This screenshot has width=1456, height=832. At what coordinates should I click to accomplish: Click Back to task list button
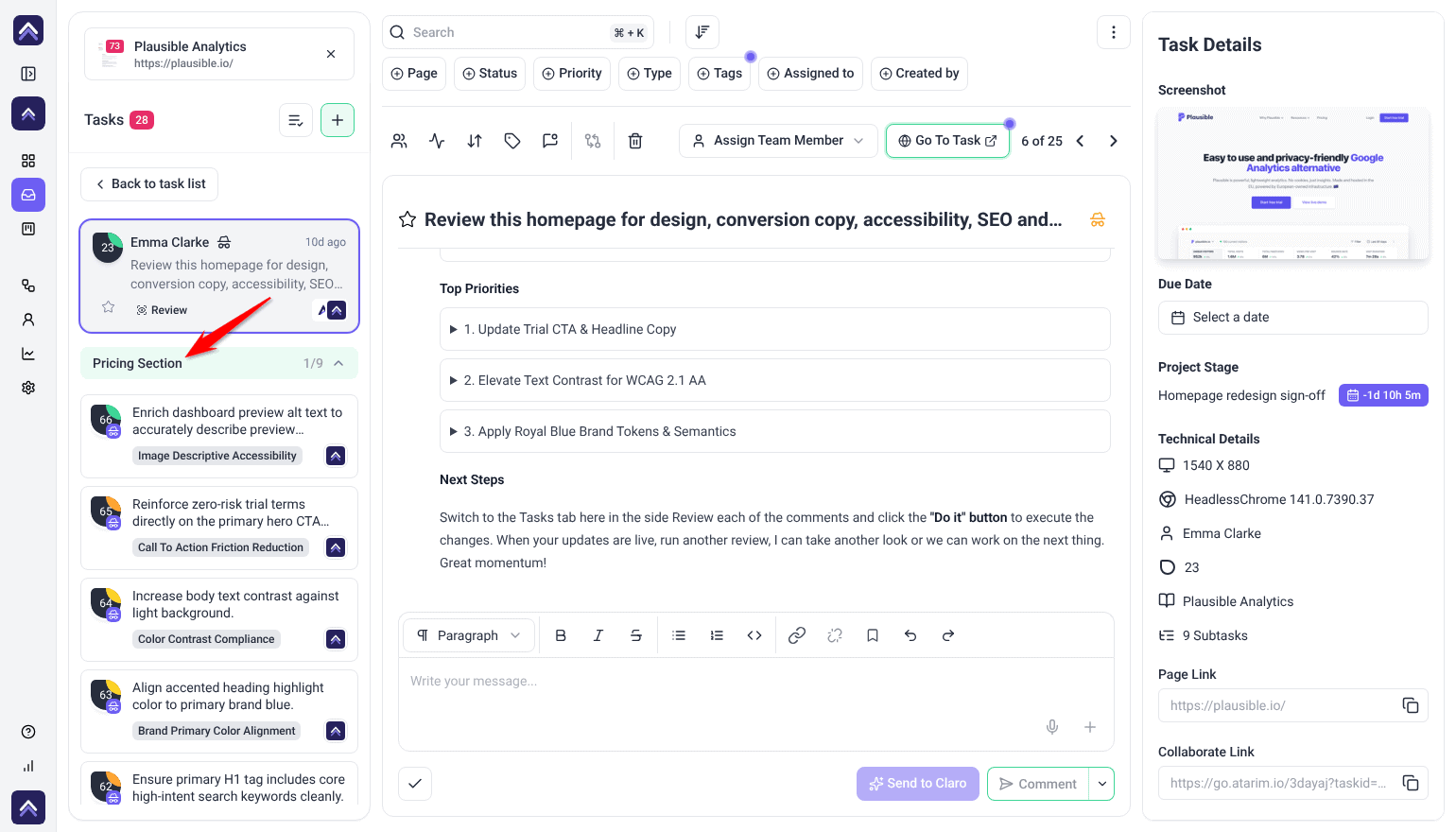[149, 183]
